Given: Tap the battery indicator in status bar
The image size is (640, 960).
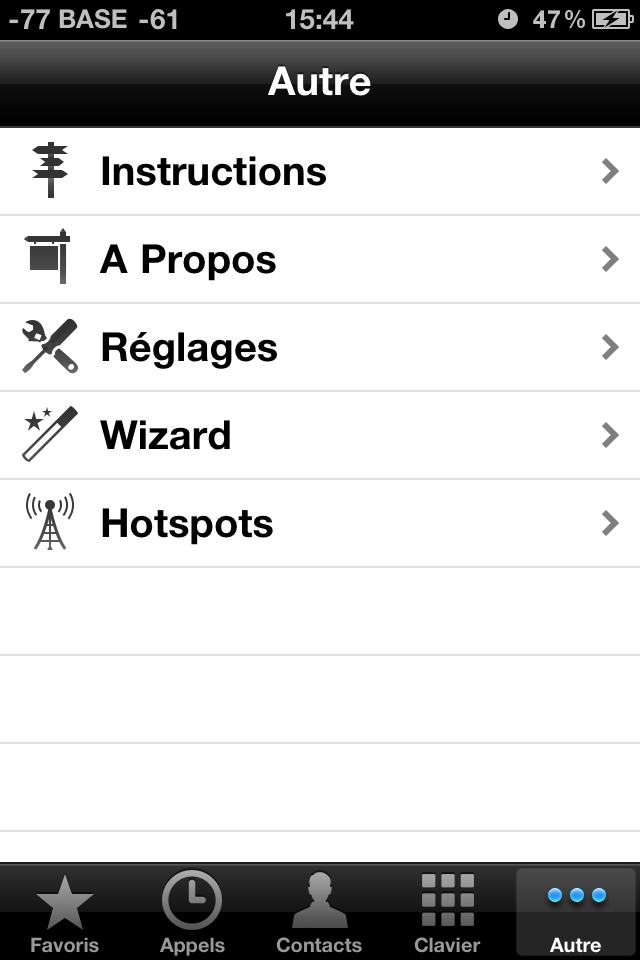Looking at the screenshot, I should (x=612, y=20).
